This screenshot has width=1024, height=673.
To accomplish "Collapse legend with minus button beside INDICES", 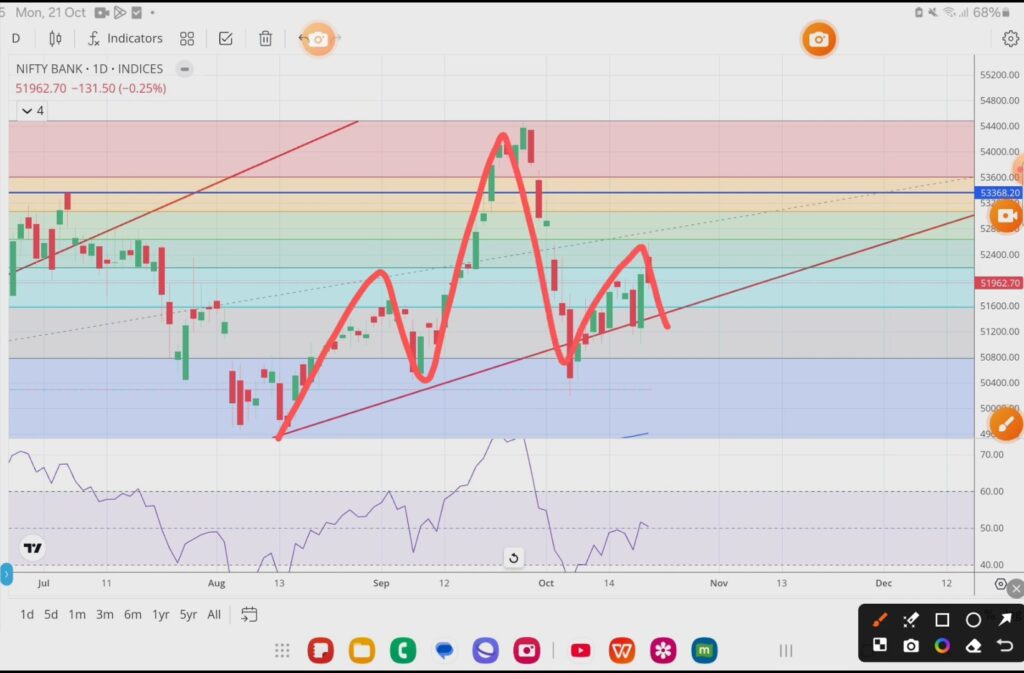I will click(x=184, y=69).
